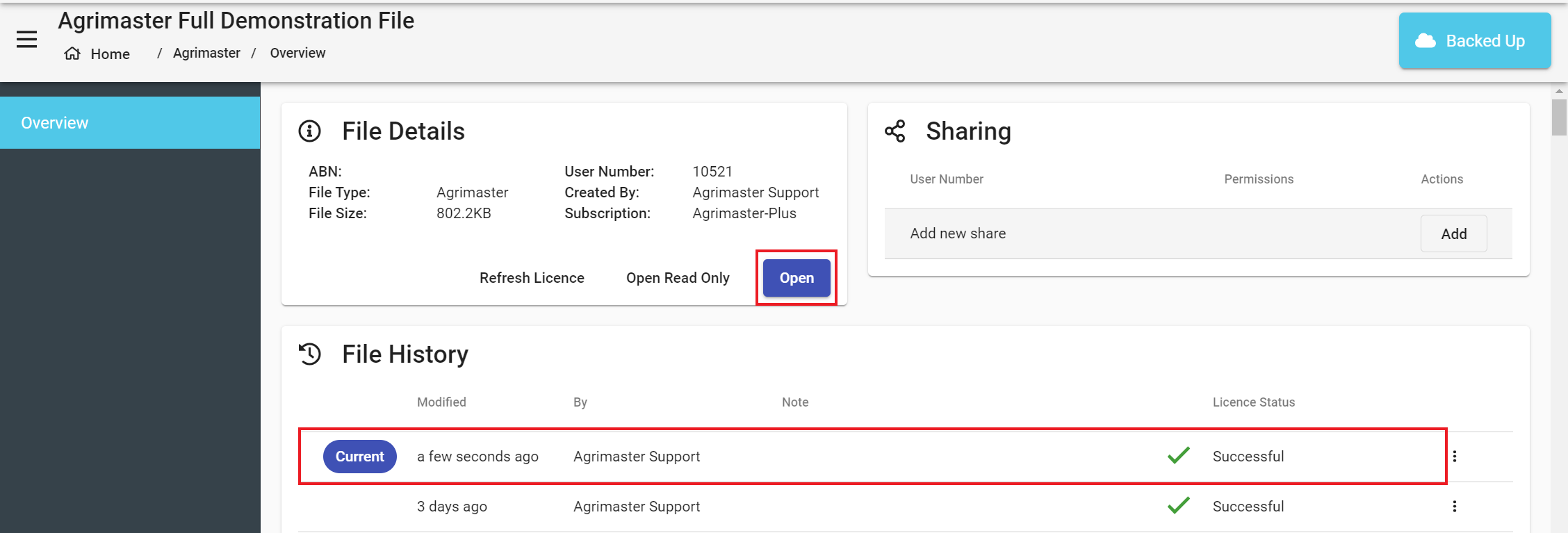Open options menu for Current history row
This screenshot has width=1568, height=533.
[x=1454, y=457]
